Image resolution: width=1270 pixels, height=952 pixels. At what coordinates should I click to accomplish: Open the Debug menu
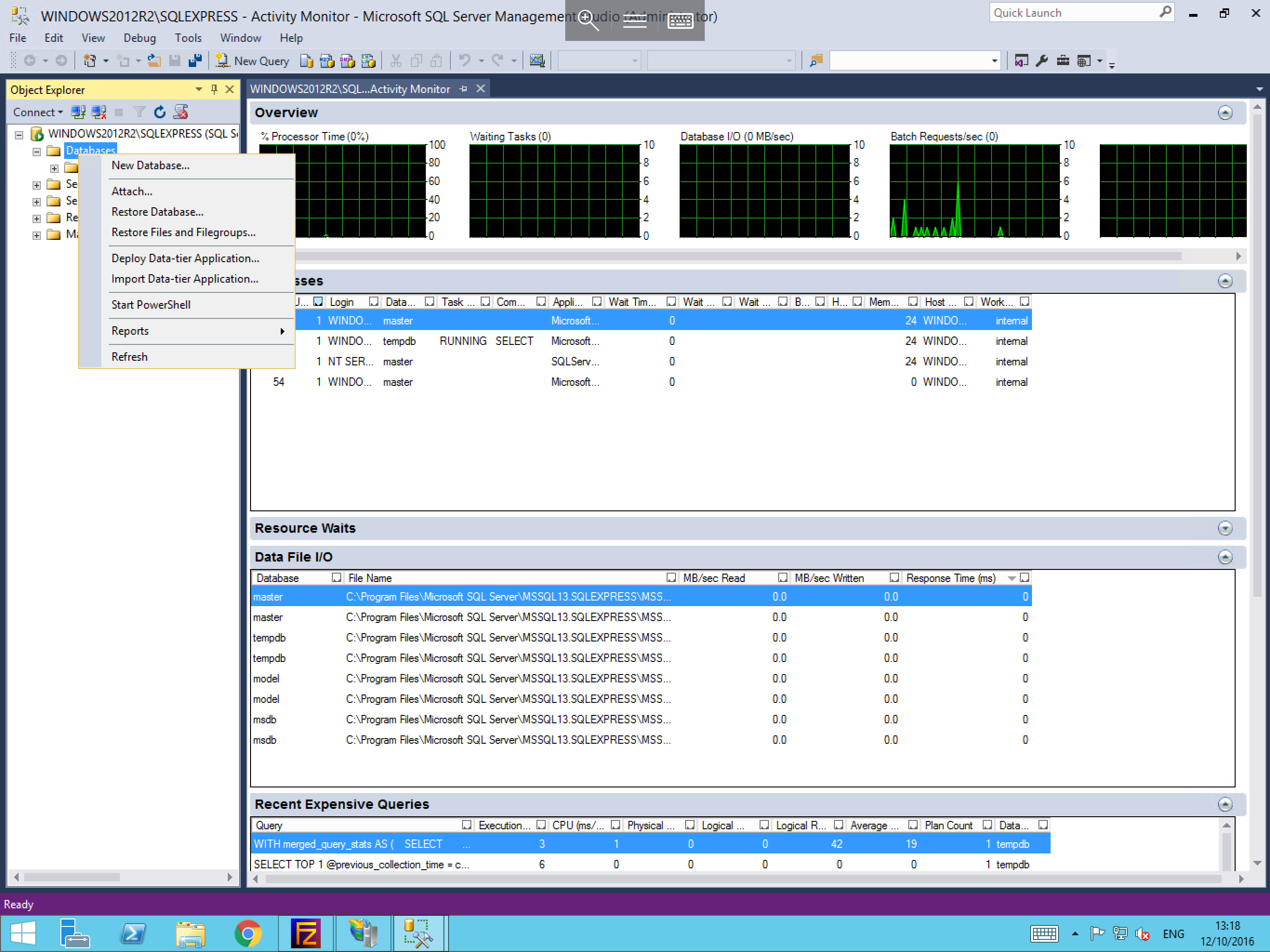(139, 39)
